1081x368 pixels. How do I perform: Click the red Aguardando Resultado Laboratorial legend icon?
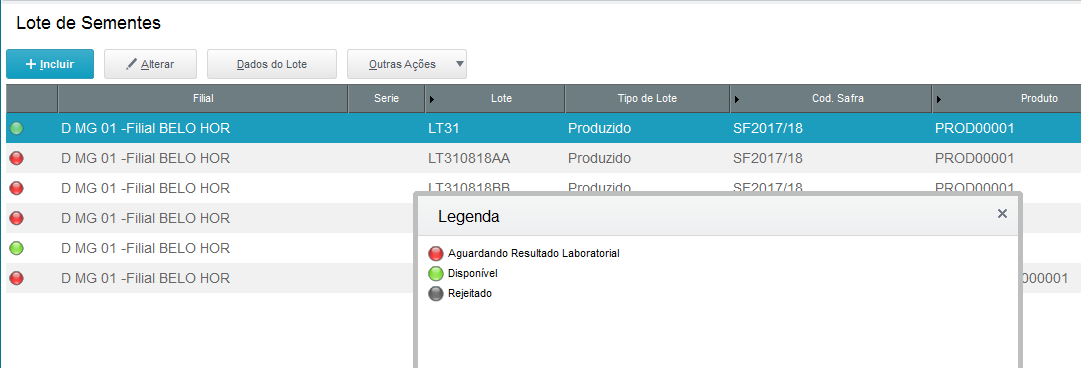pos(436,254)
